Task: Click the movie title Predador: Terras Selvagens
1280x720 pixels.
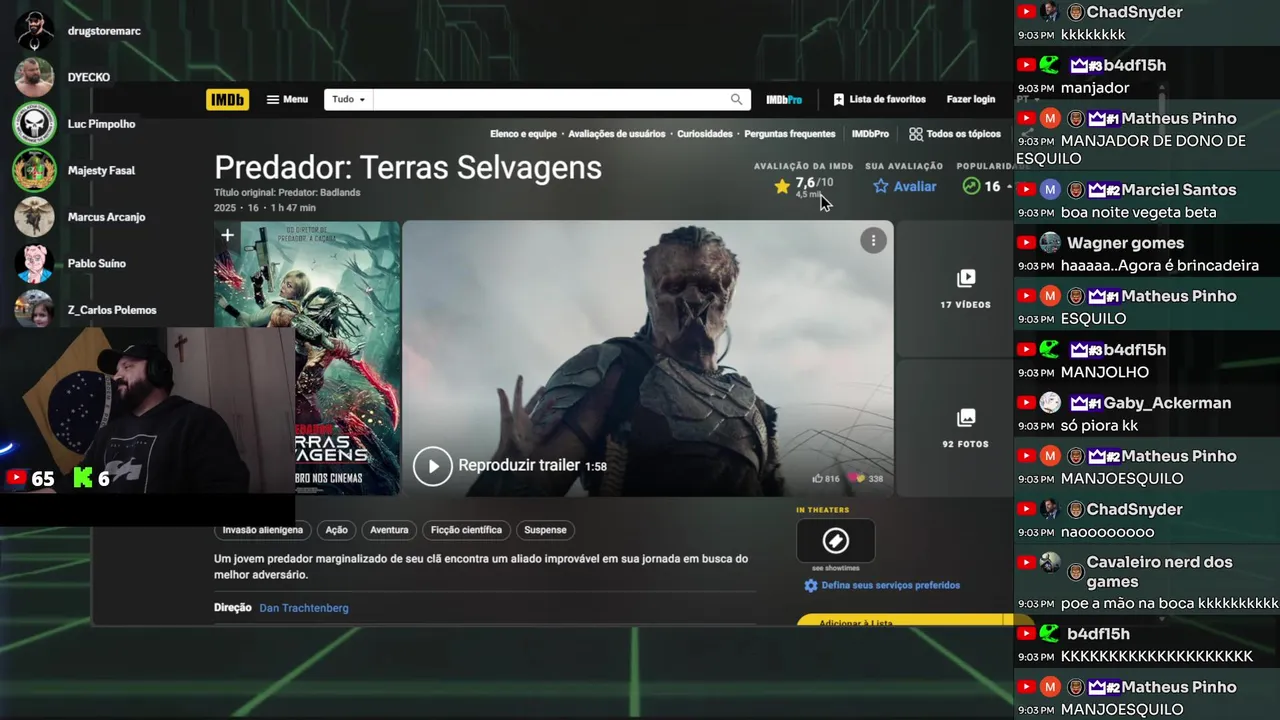Action: pos(408,167)
